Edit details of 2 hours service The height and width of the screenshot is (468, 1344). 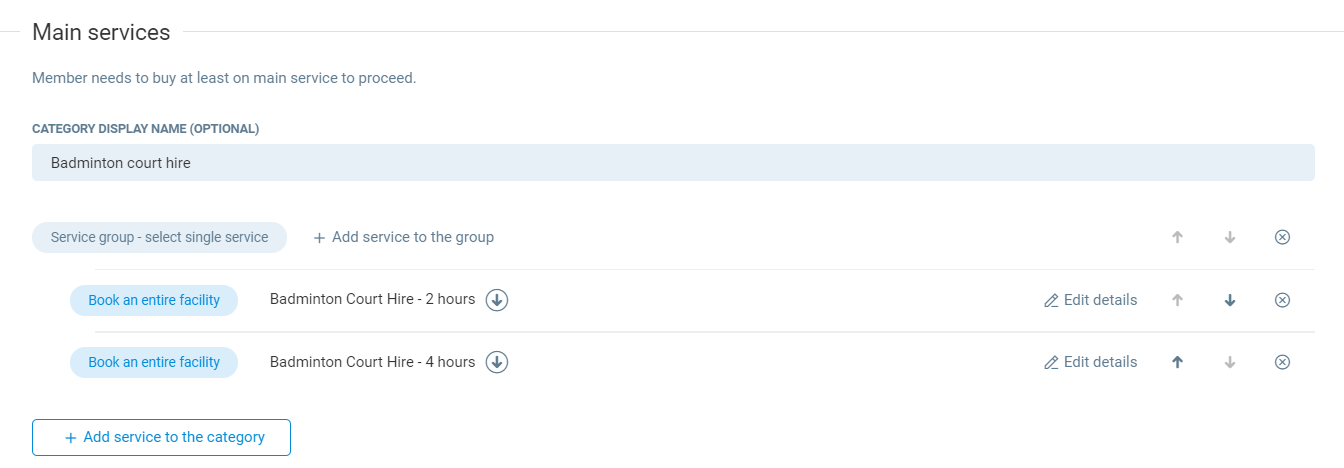click(1090, 300)
